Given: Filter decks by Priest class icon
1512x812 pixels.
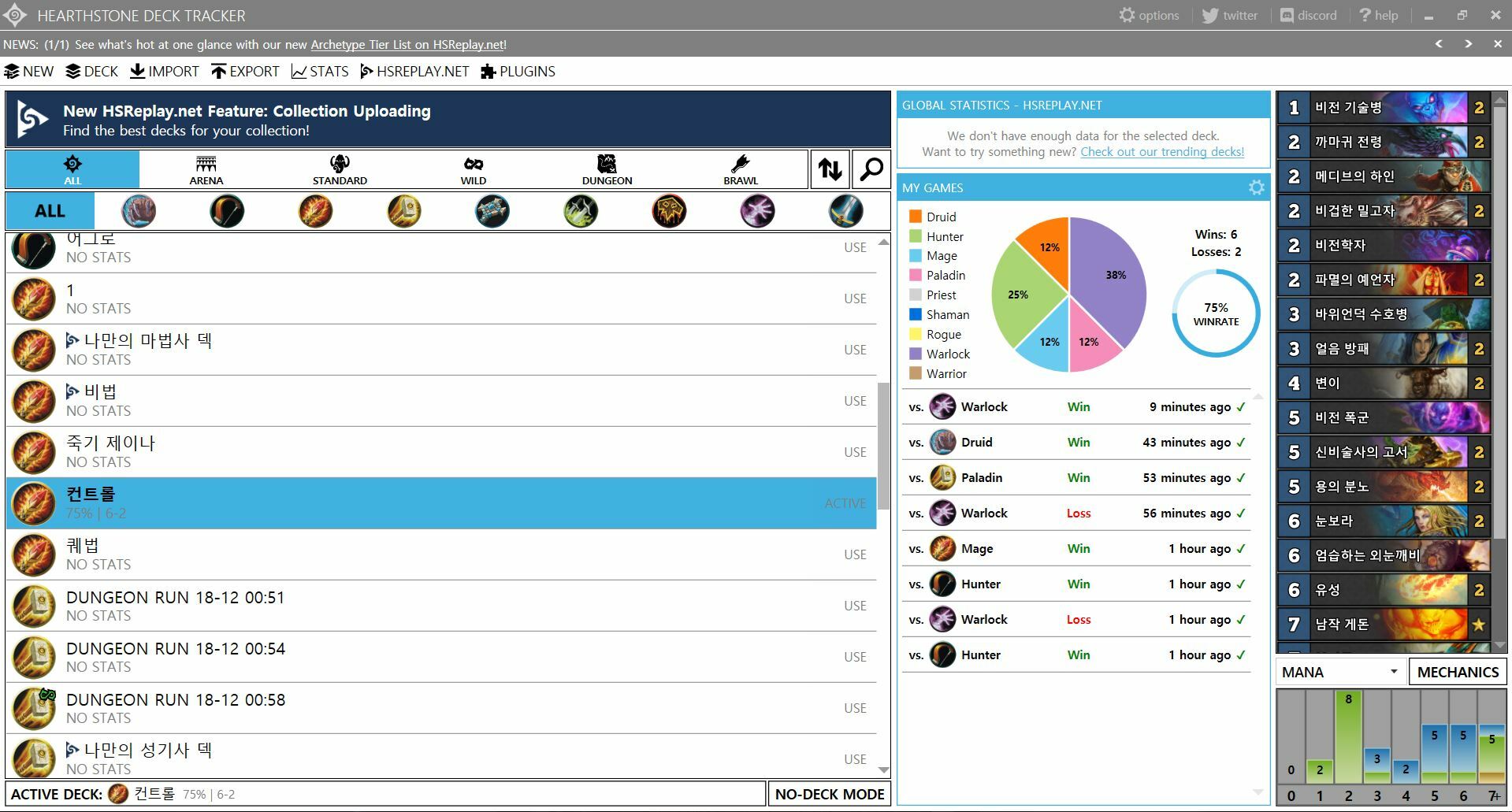Looking at the screenshot, I should pyautogui.click(x=492, y=211).
